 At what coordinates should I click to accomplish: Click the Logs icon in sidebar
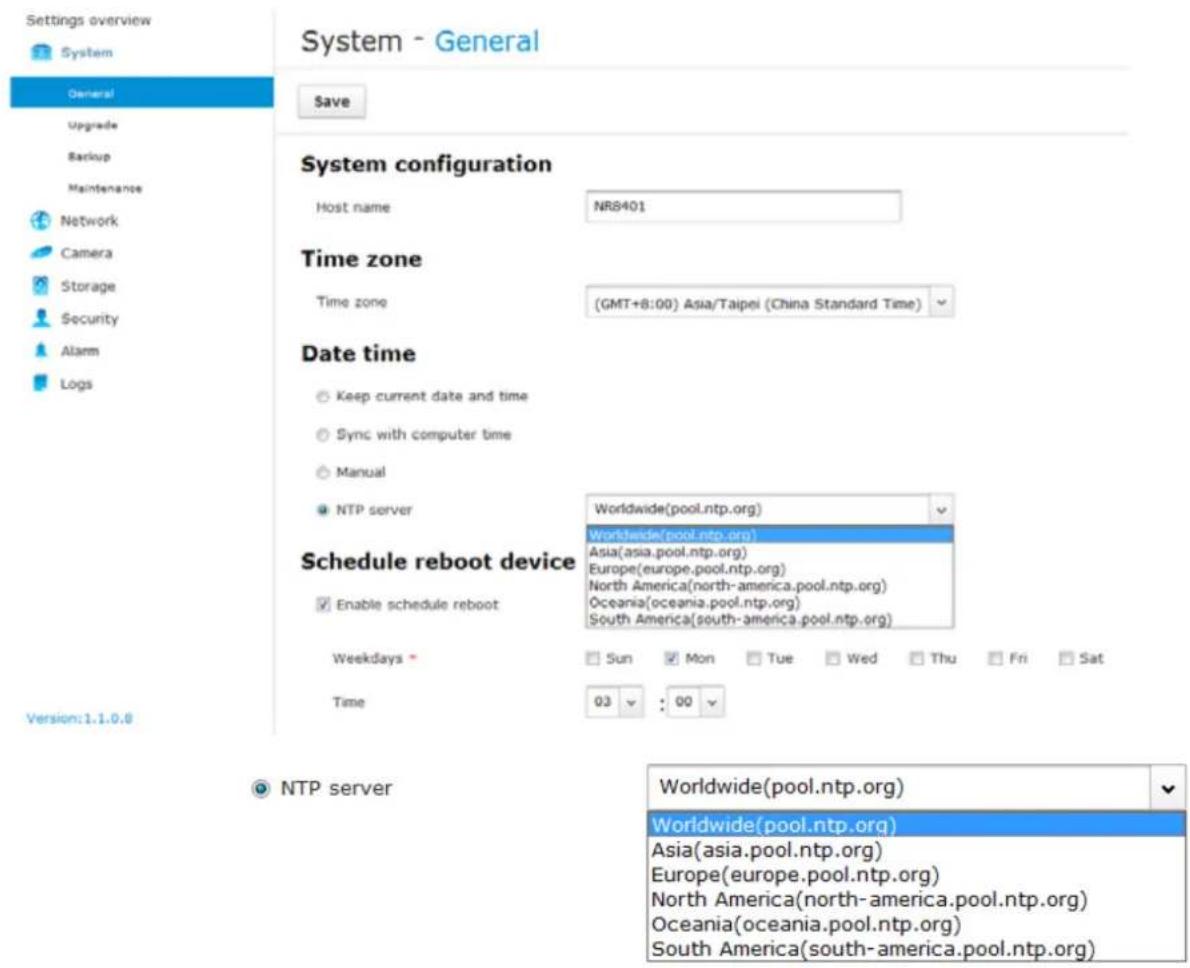41,383
